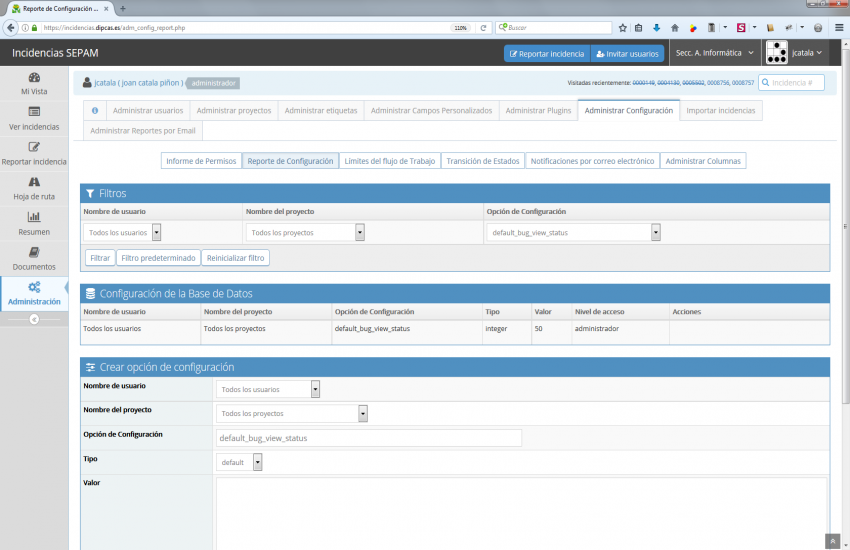850x550 pixels.
Task: Open Ver incidencias in the sidebar
Action: (x=34, y=119)
